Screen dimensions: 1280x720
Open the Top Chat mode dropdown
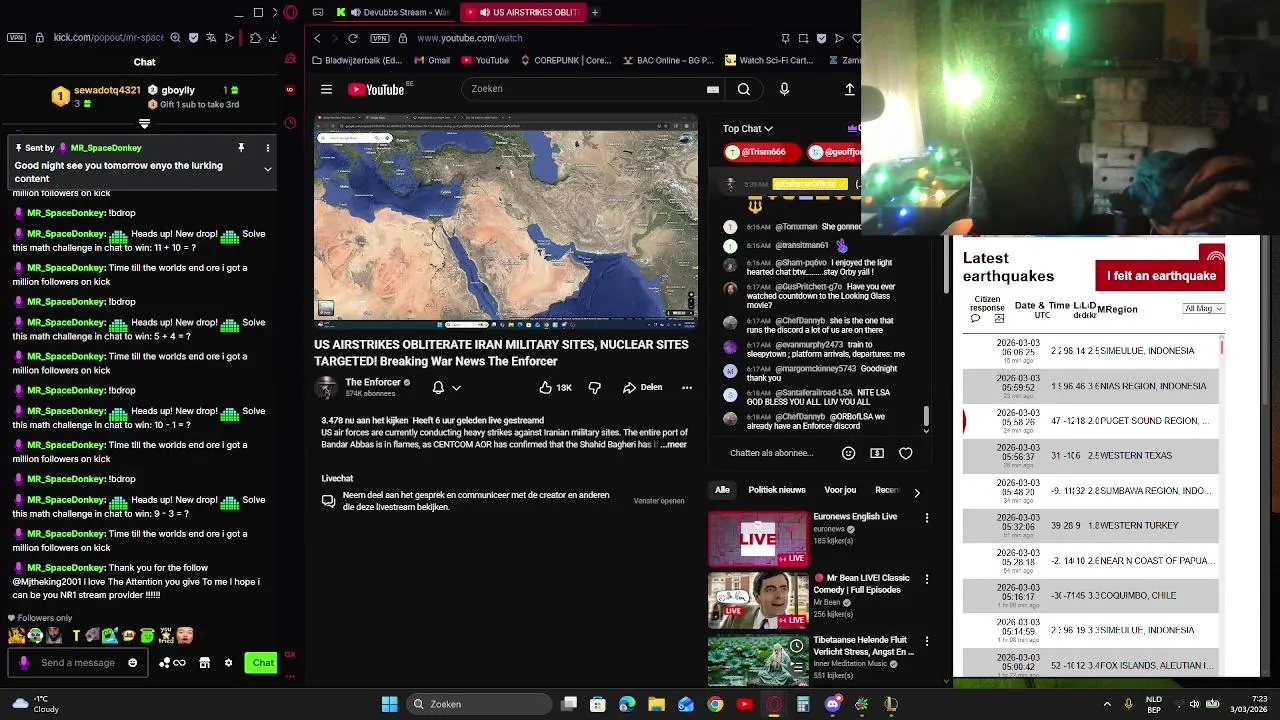tap(748, 128)
